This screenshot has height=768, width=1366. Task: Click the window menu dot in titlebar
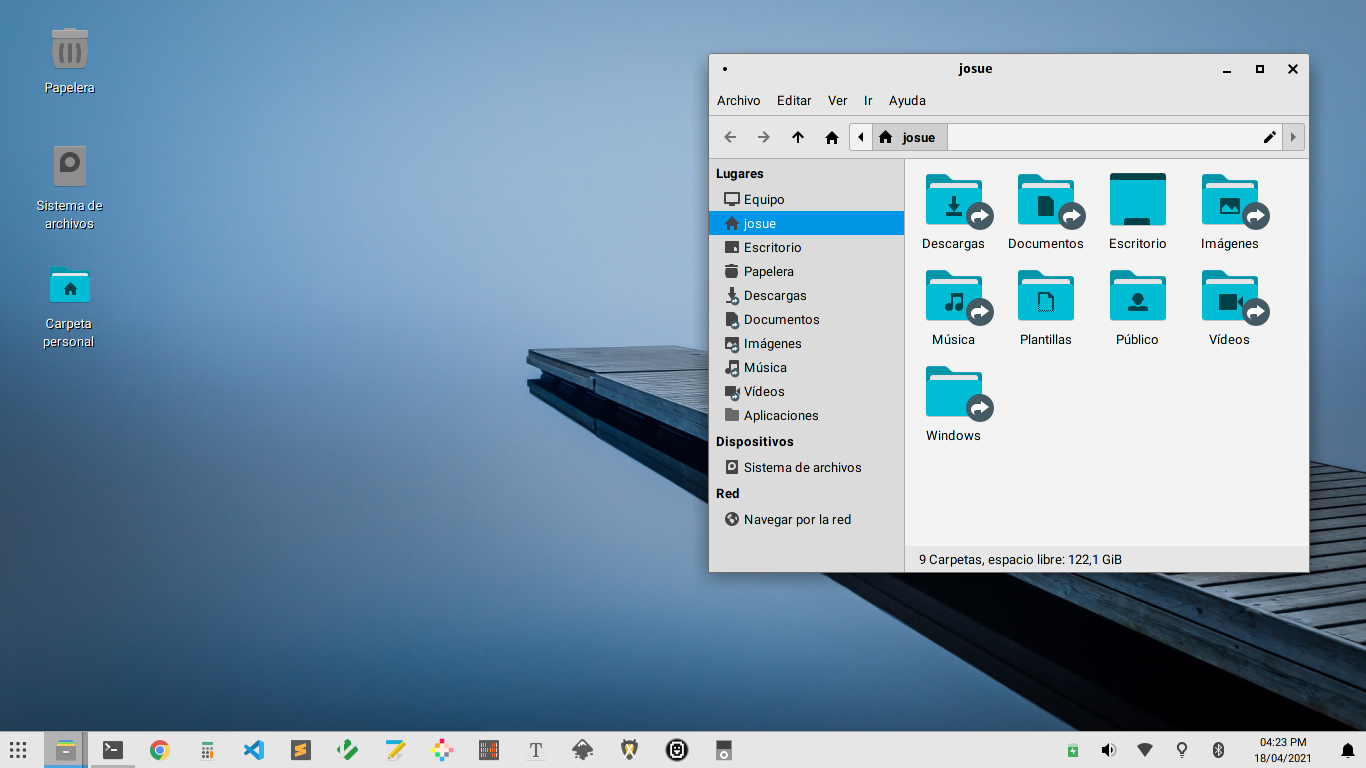click(725, 69)
